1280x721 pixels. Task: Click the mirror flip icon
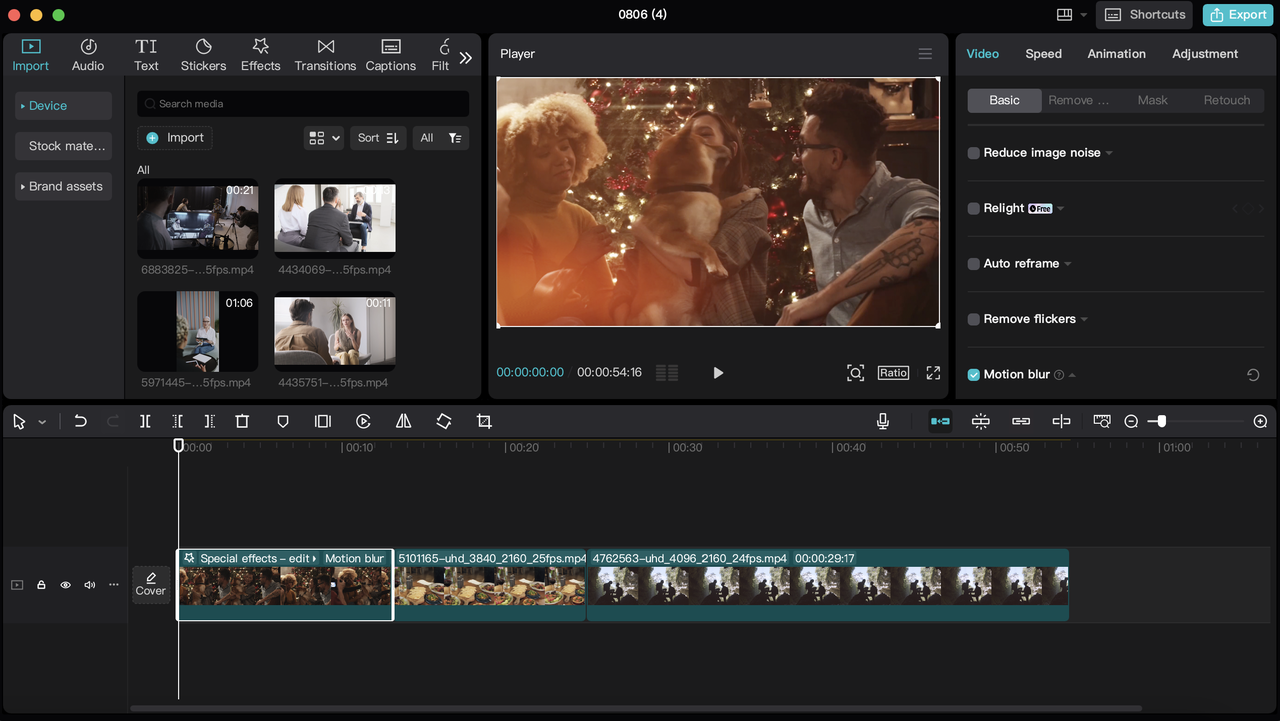(403, 422)
